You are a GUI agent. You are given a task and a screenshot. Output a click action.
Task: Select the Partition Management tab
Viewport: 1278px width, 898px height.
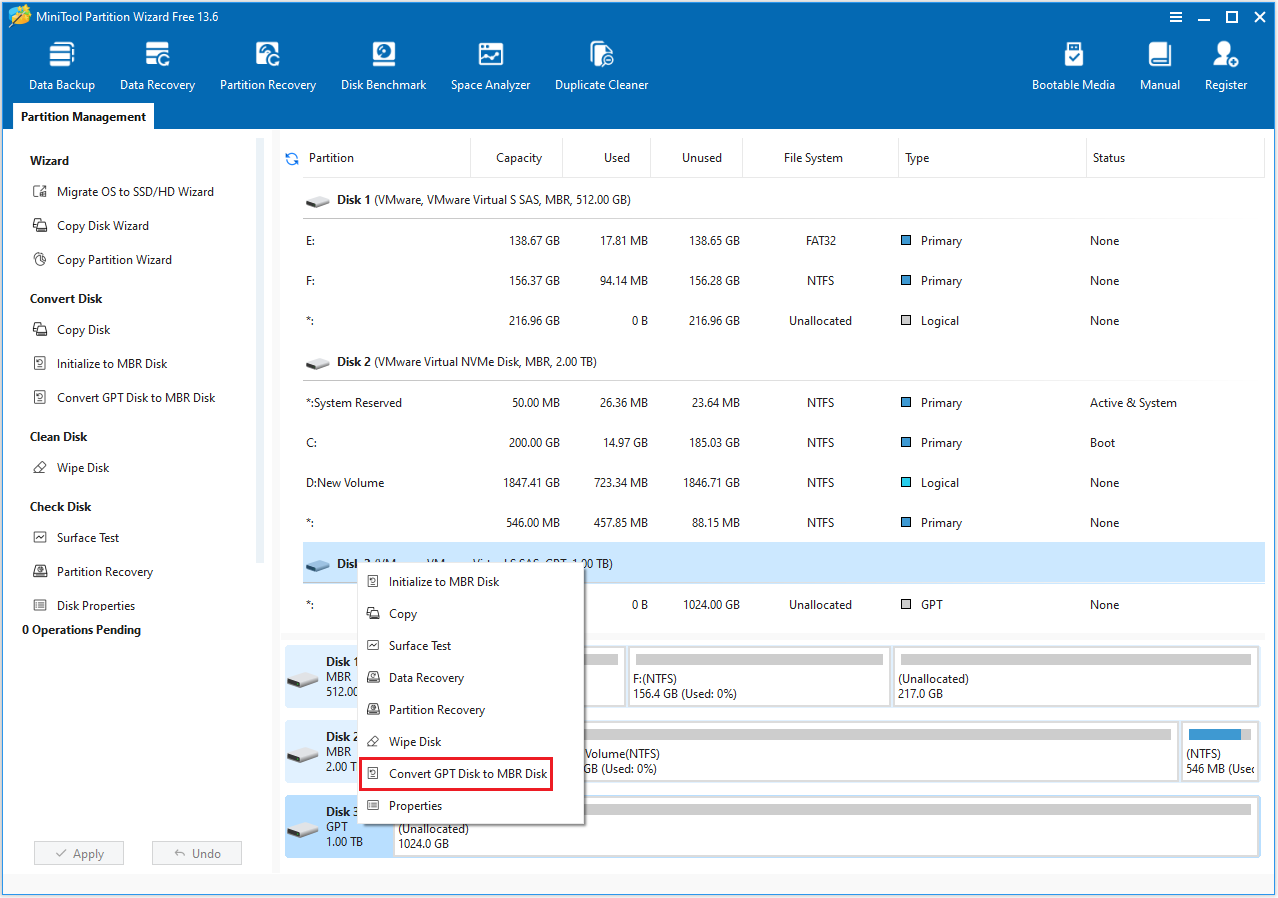[x=82, y=116]
